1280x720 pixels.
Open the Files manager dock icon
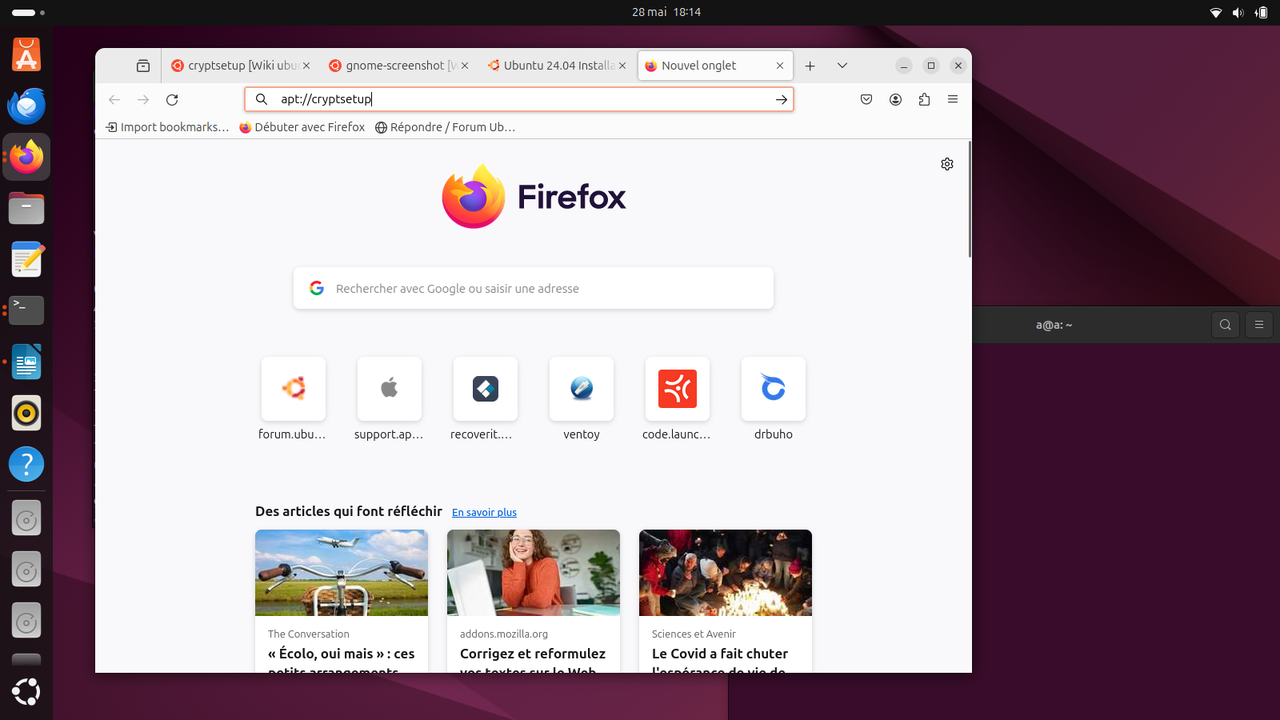pos(27,208)
